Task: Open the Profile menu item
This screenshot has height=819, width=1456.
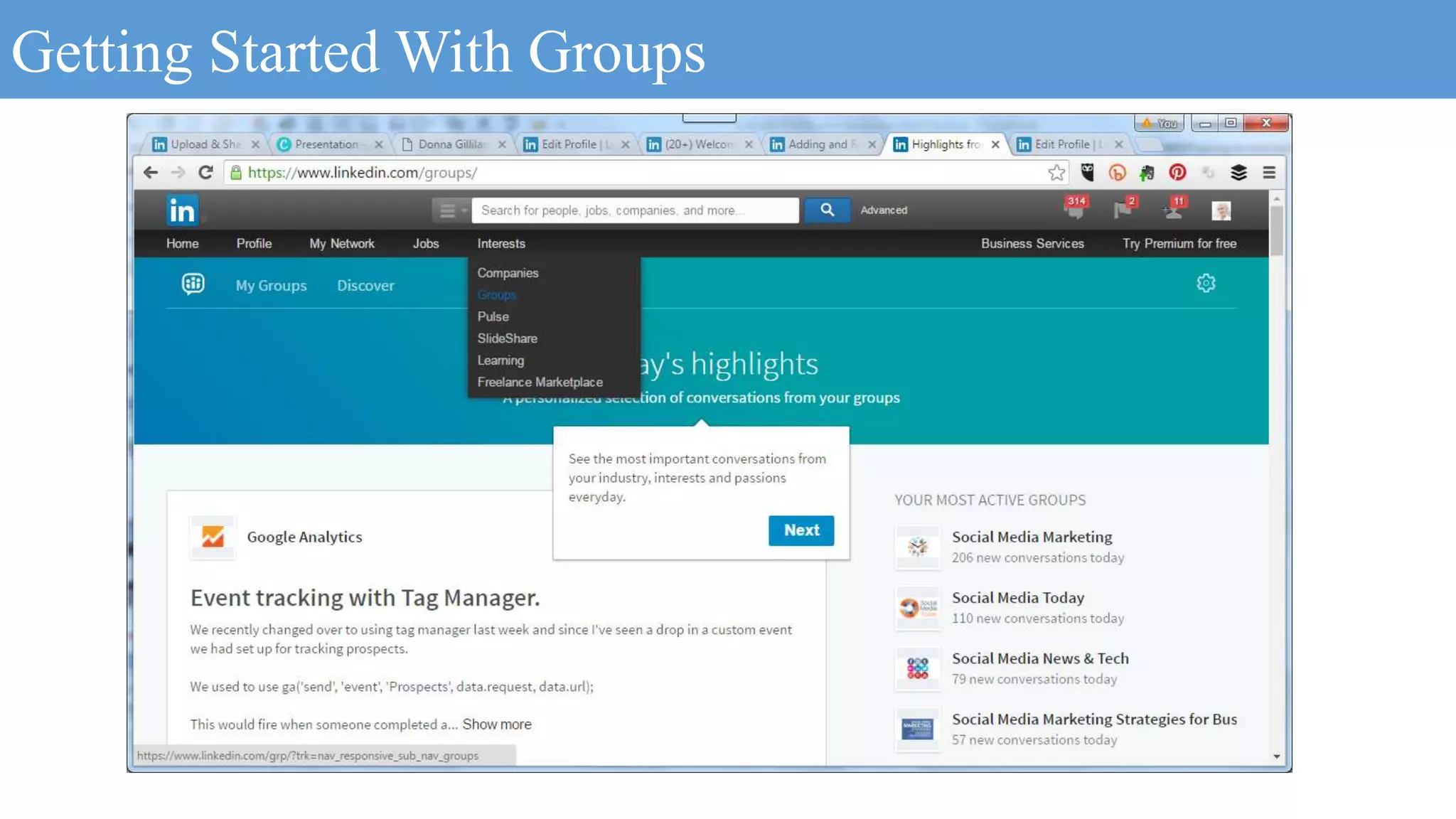Action: click(x=254, y=243)
